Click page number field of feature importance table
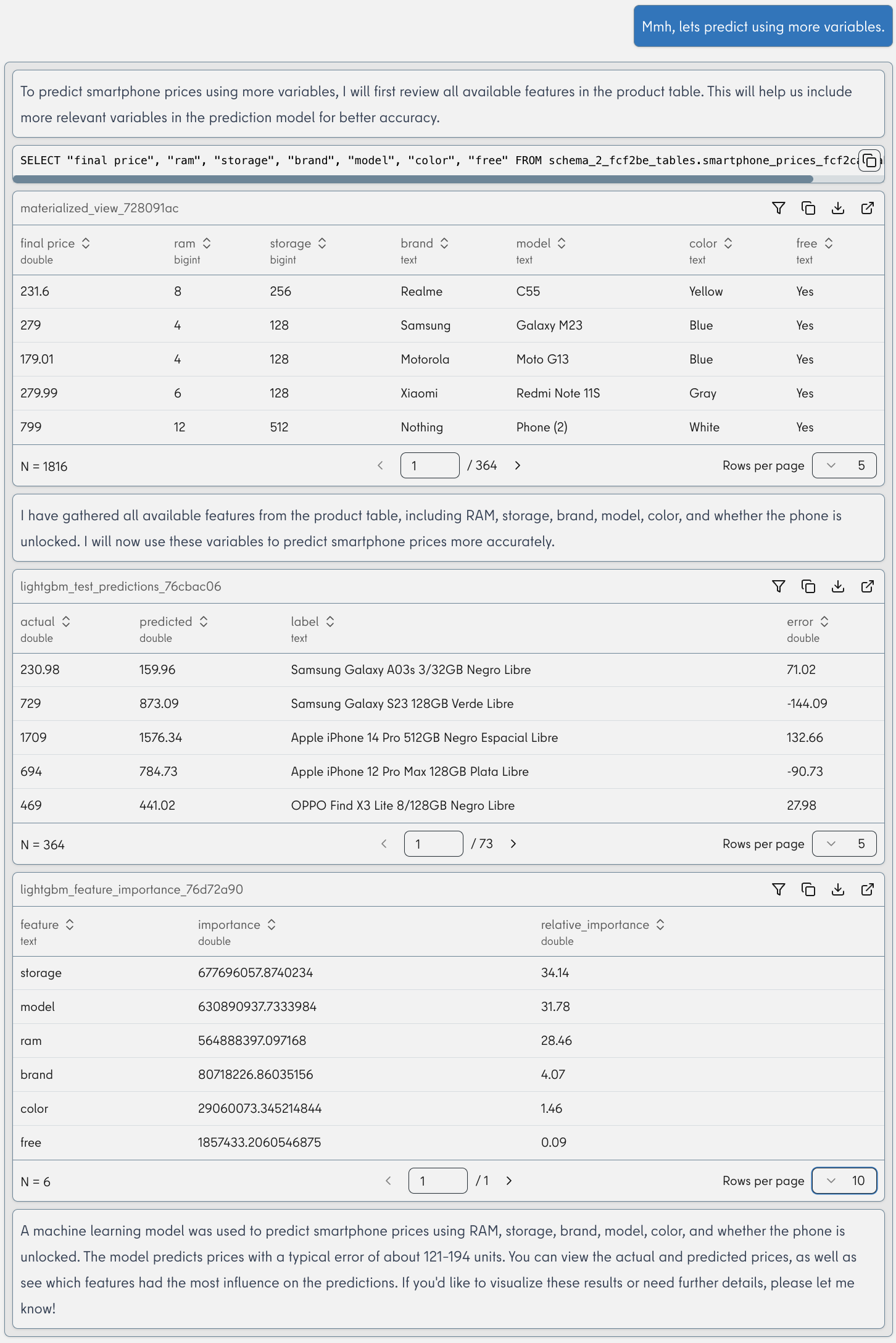Image resolution: width=896 pixels, height=1343 pixels. tap(438, 1181)
